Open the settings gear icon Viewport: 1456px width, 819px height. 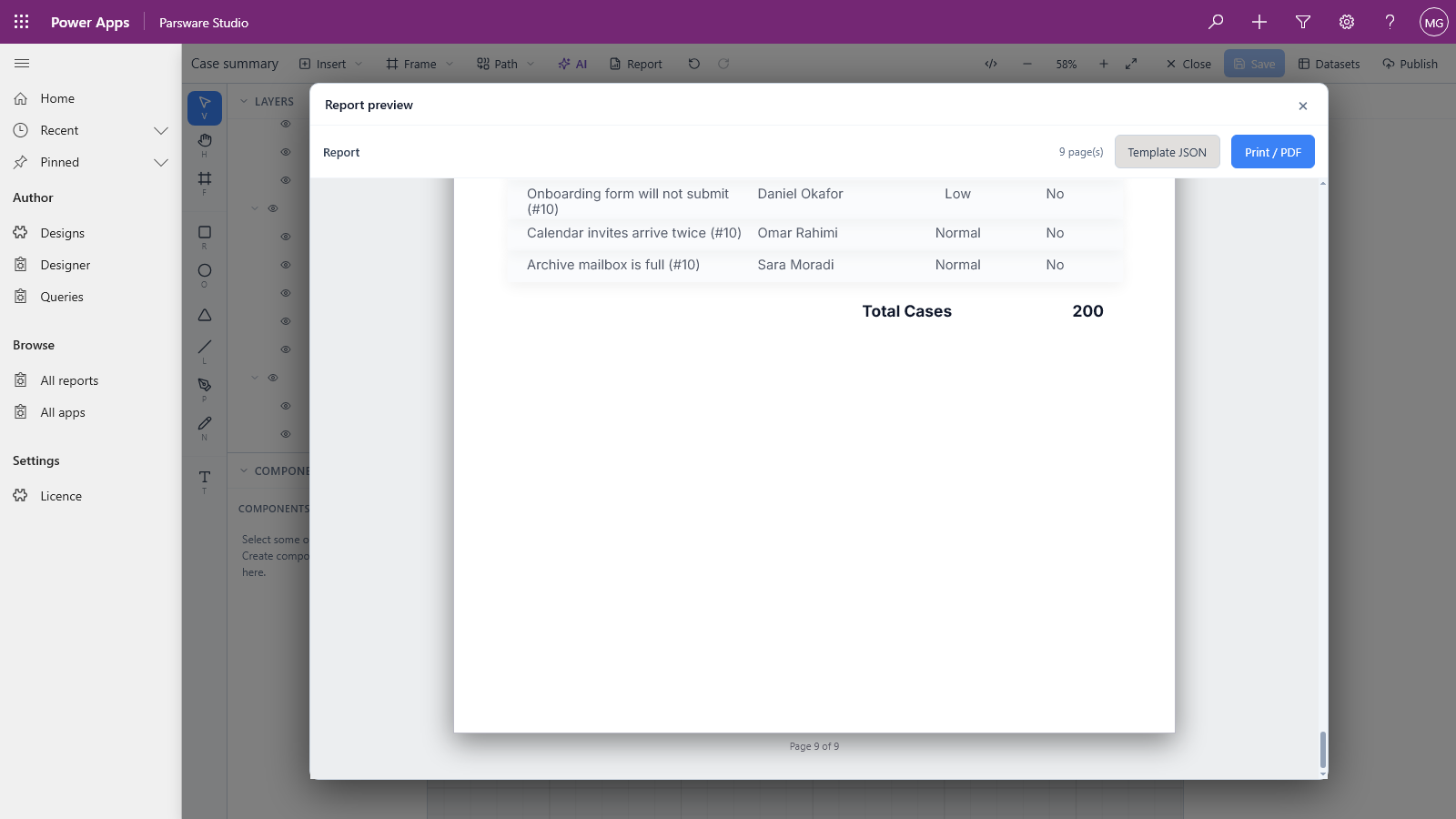point(1347,22)
